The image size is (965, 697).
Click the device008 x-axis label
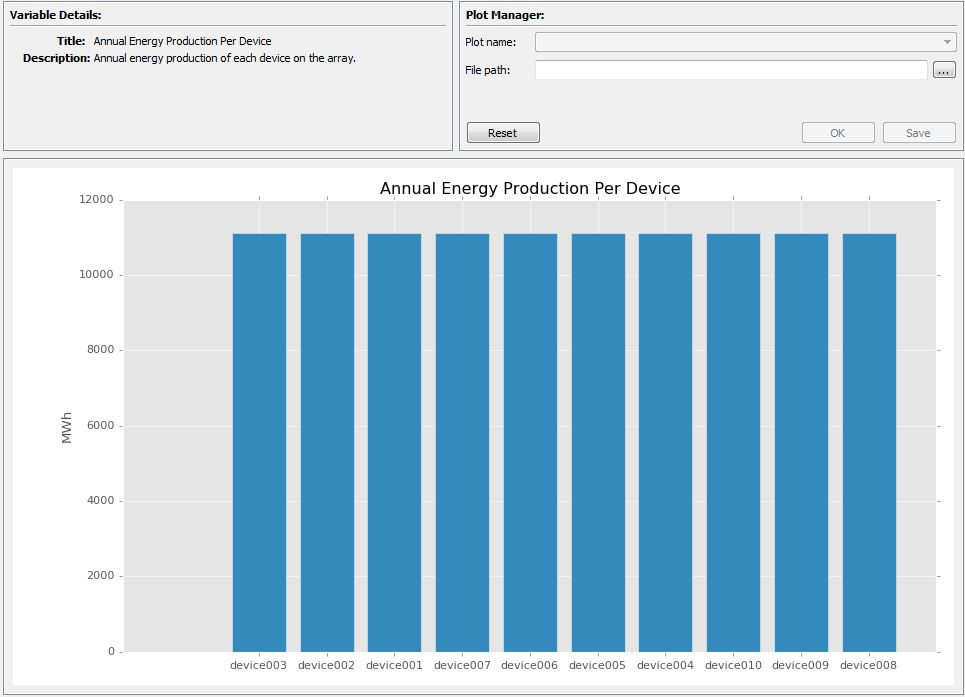[x=869, y=665]
